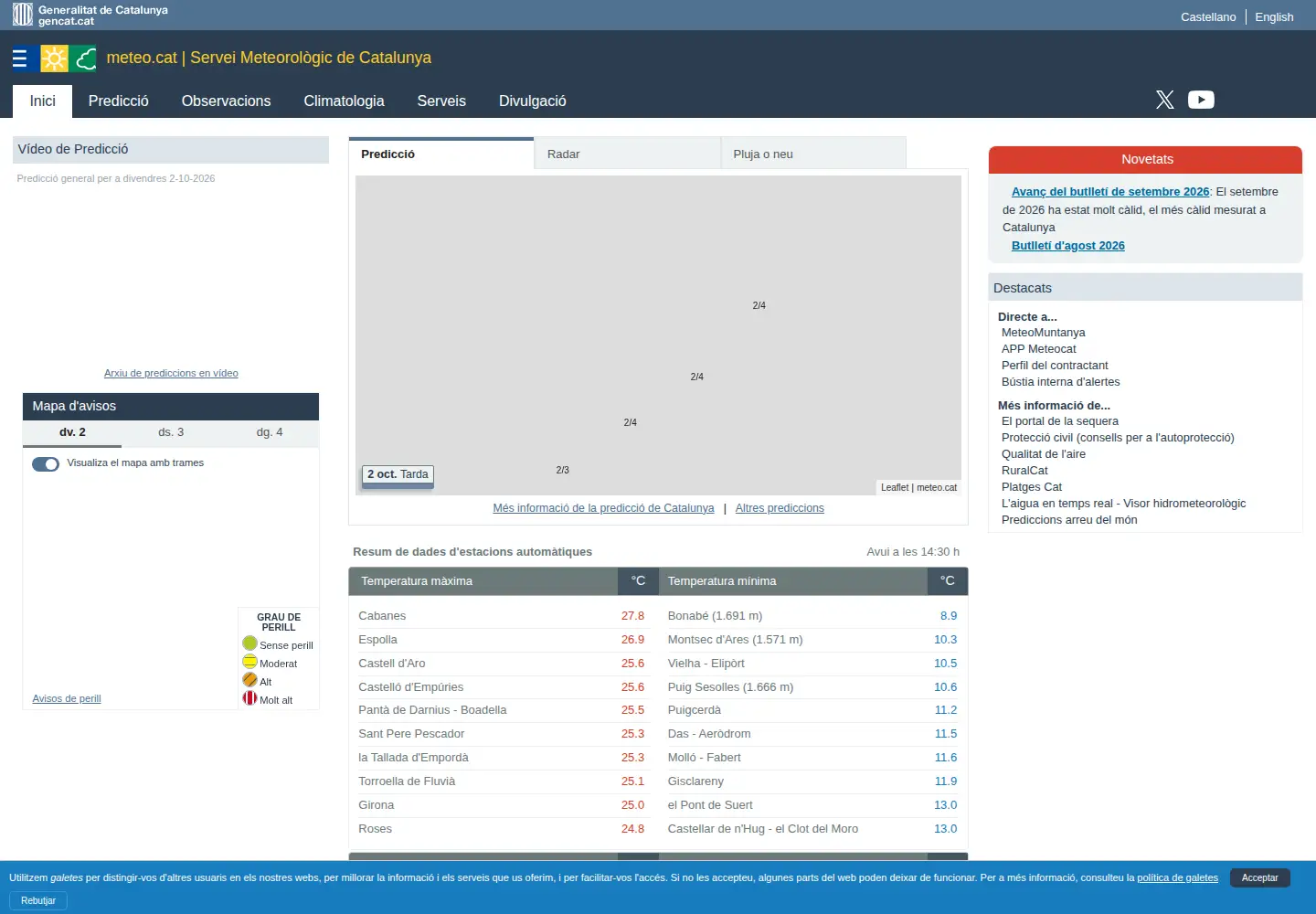Open 'Més informació de la predicció de Catalunya'
The height and width of the screenshot is (914, 1316).
point(603,508)
